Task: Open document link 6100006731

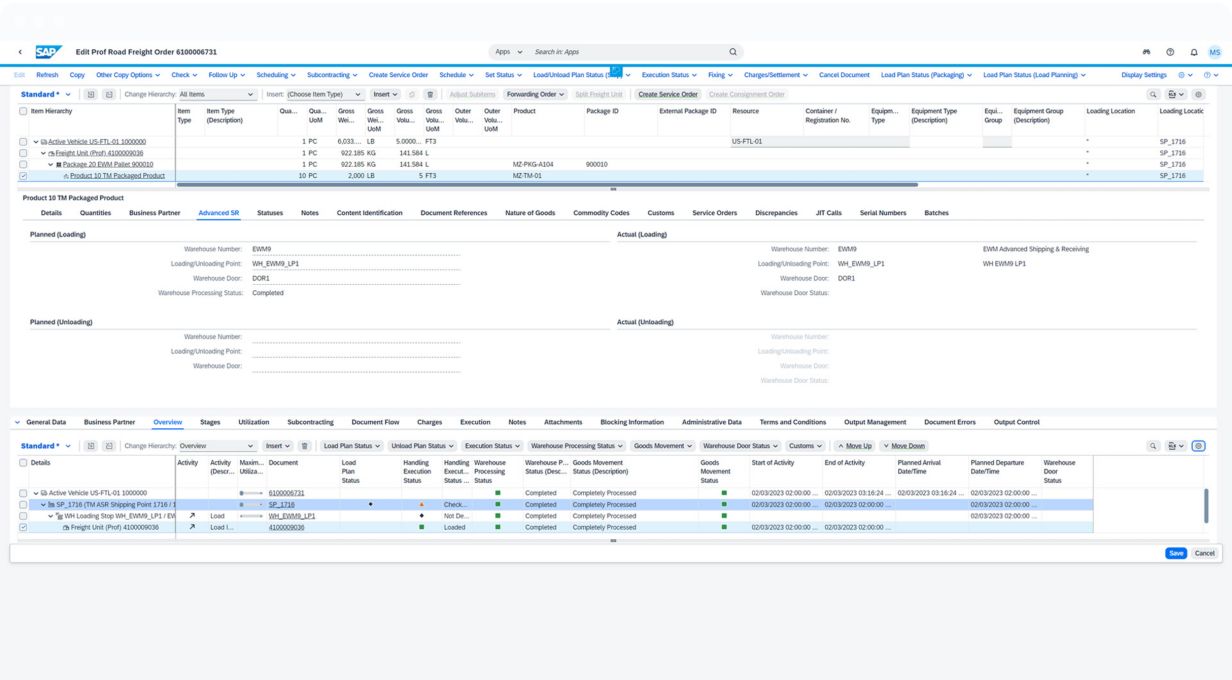Action: pyautogui.click(x=286, y=493)
